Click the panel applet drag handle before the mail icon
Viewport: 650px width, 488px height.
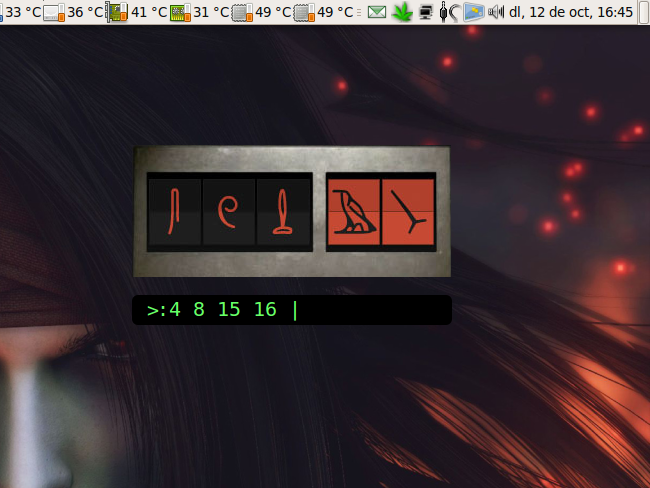pyautogui.click(x=359, y=12)
